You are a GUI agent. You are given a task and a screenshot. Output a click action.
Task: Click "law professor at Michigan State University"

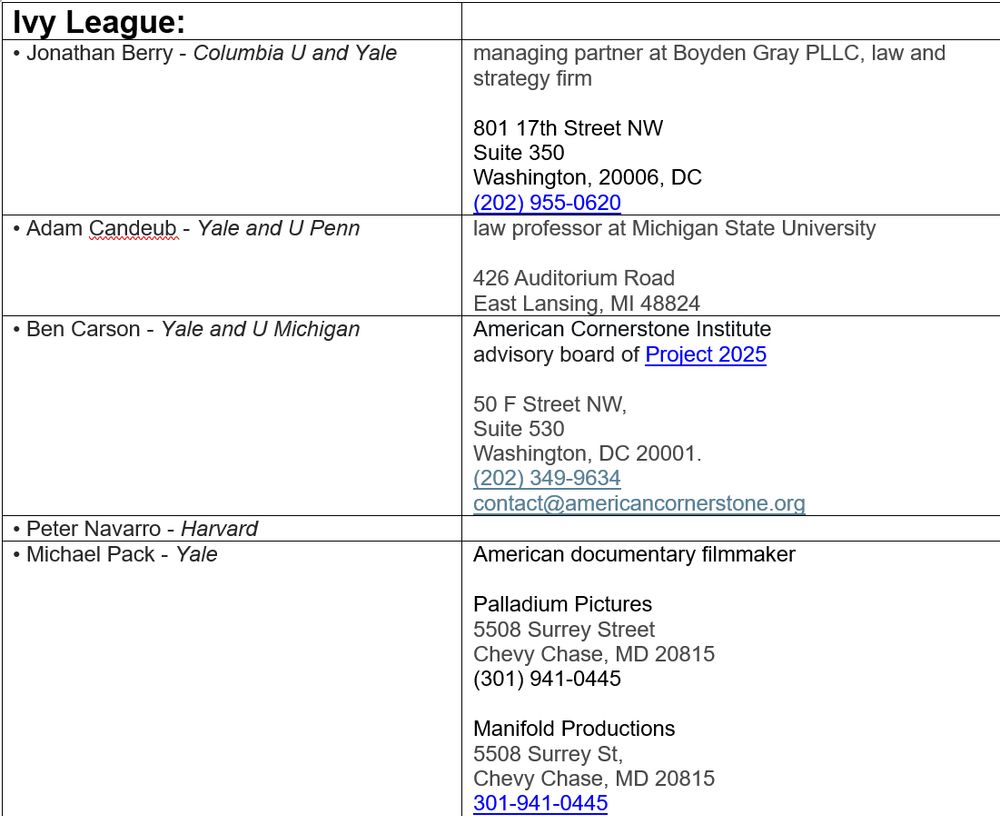point(675,228)
